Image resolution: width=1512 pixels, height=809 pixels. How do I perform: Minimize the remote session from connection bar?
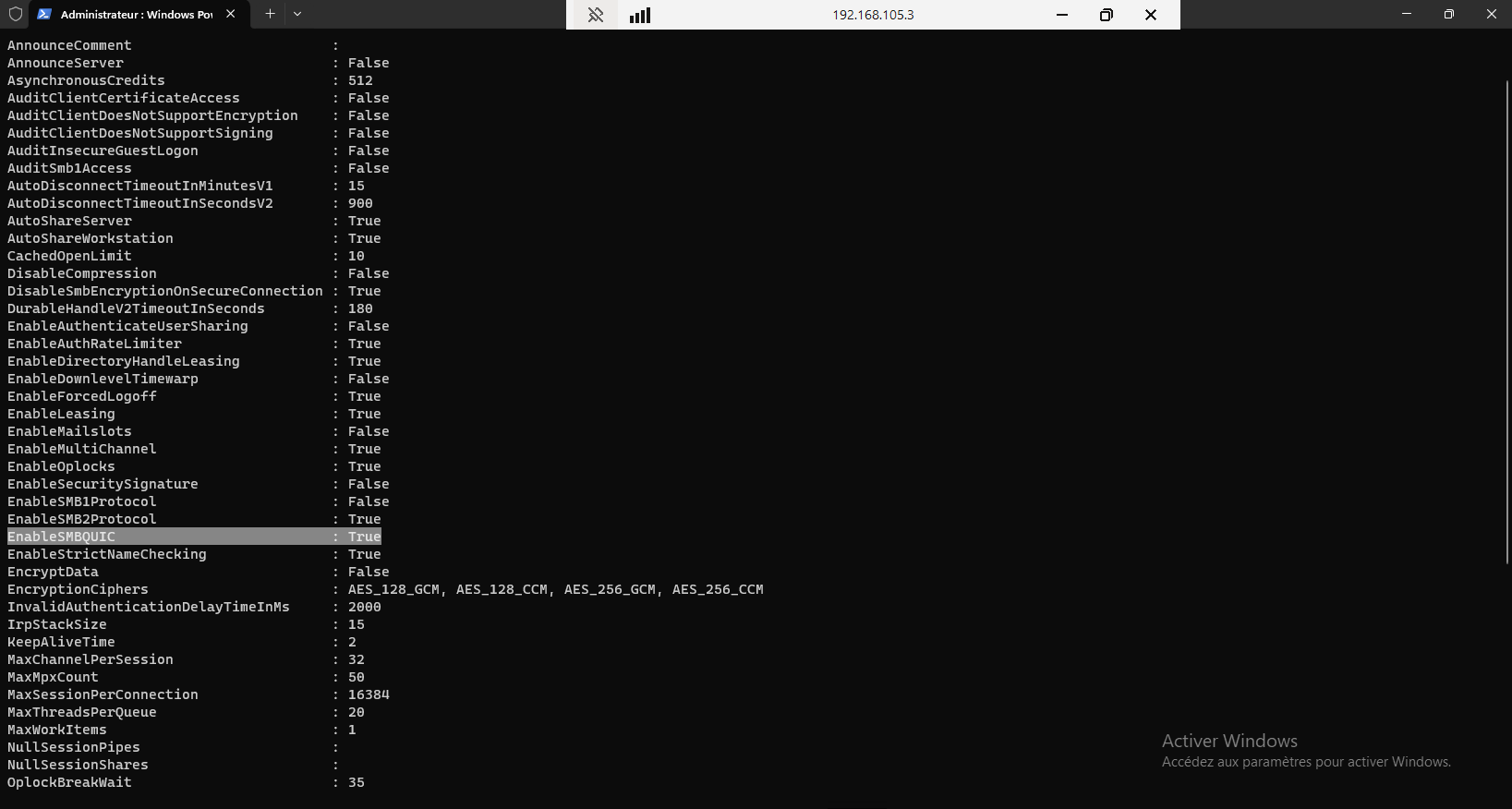[x=1062, y=15]
